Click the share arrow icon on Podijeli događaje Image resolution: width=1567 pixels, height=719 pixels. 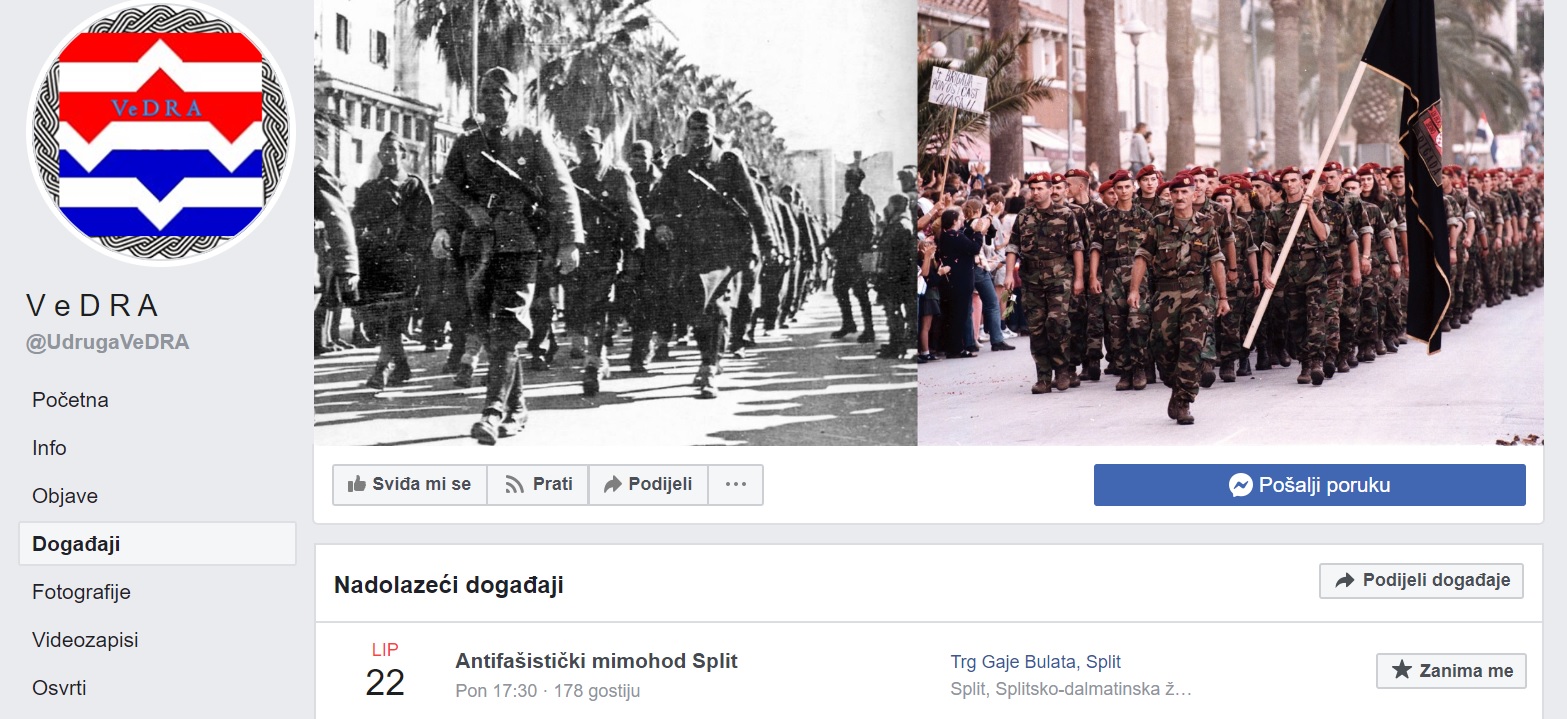(x=1345, y=580)
